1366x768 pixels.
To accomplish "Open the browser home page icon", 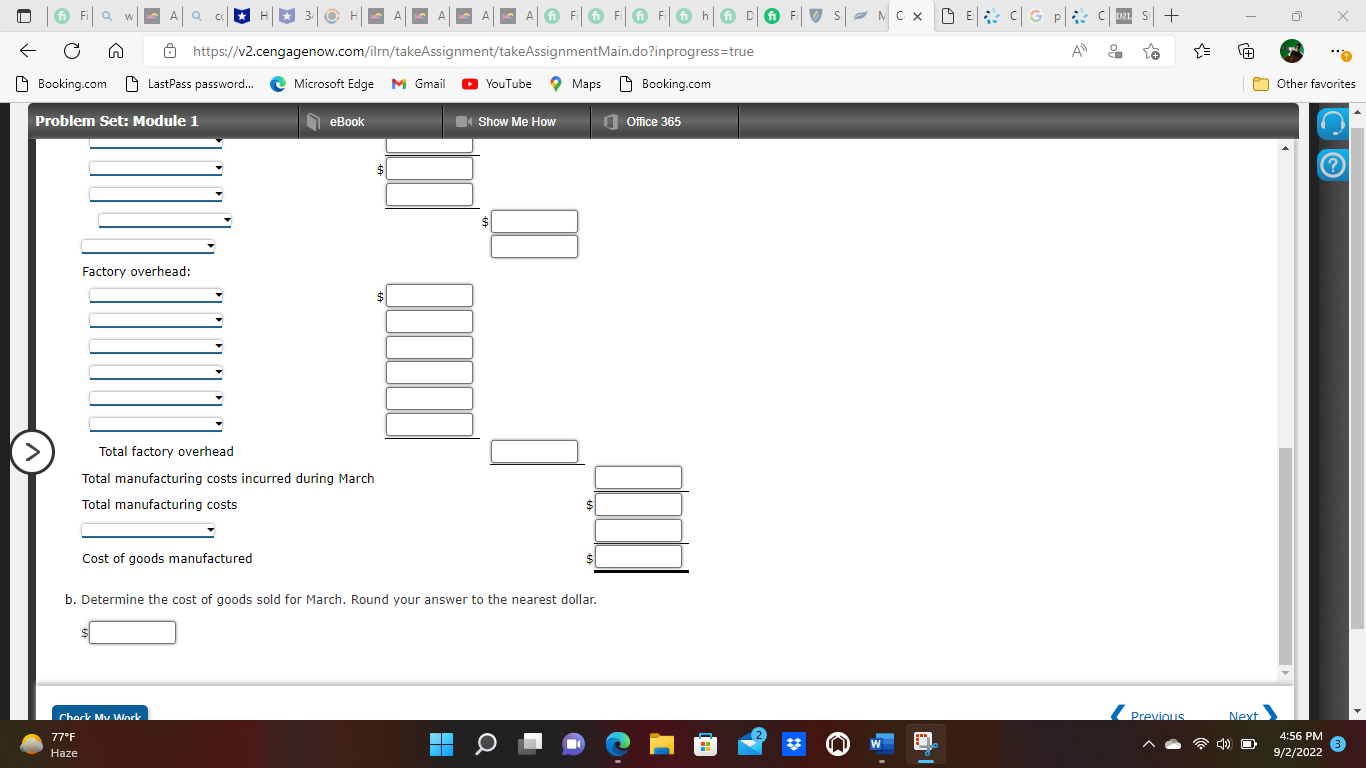I will click(x=114, y=51).
